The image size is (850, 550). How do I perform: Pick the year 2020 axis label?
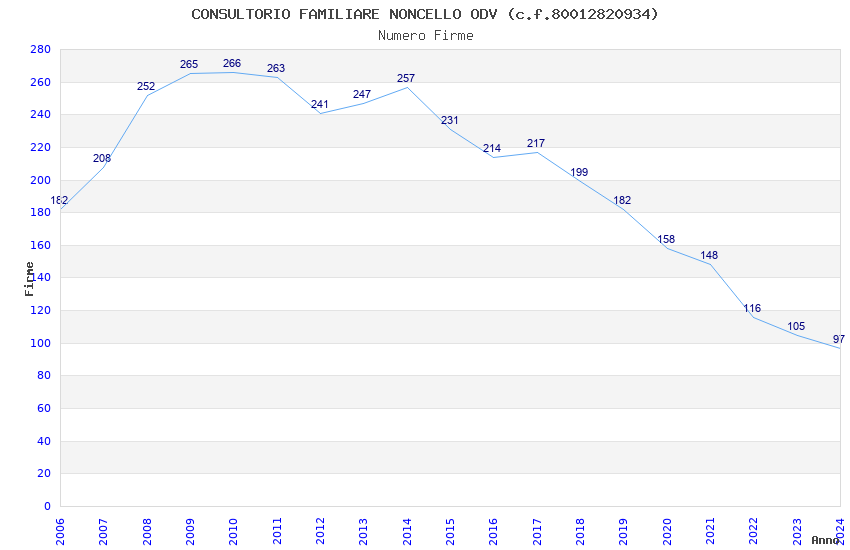(x=667, y=531)
